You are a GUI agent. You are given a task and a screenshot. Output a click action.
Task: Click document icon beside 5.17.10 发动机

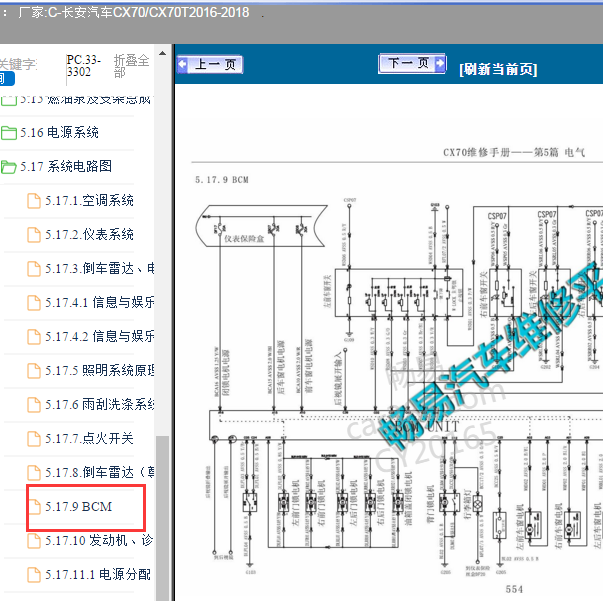(34, 541)
